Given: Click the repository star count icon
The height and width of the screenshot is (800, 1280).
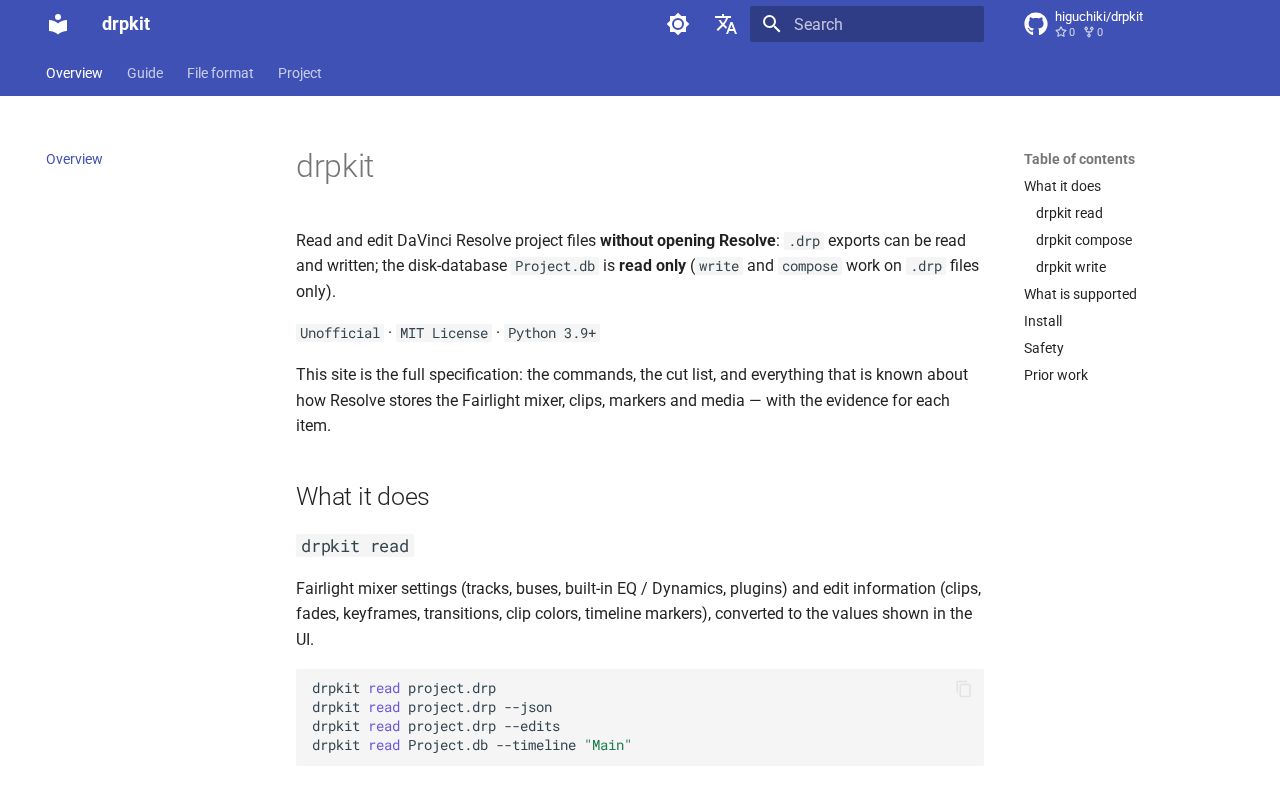Looking at the screenshot, I should click(1061, 32).
